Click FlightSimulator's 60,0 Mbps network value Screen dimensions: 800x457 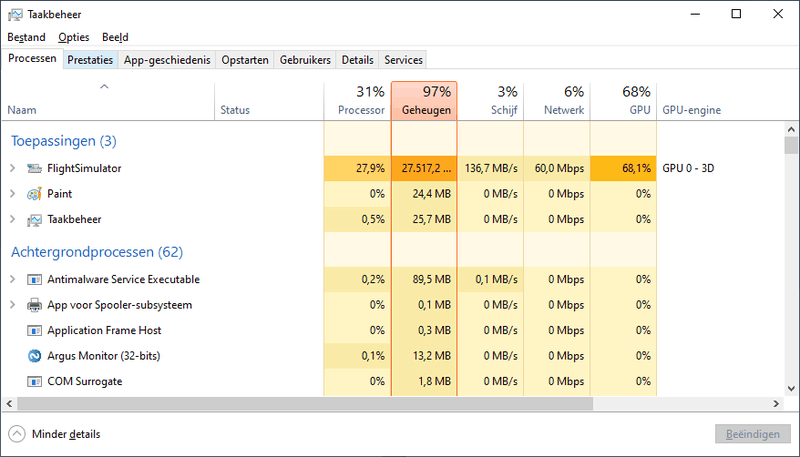click(x=559, y=168)
